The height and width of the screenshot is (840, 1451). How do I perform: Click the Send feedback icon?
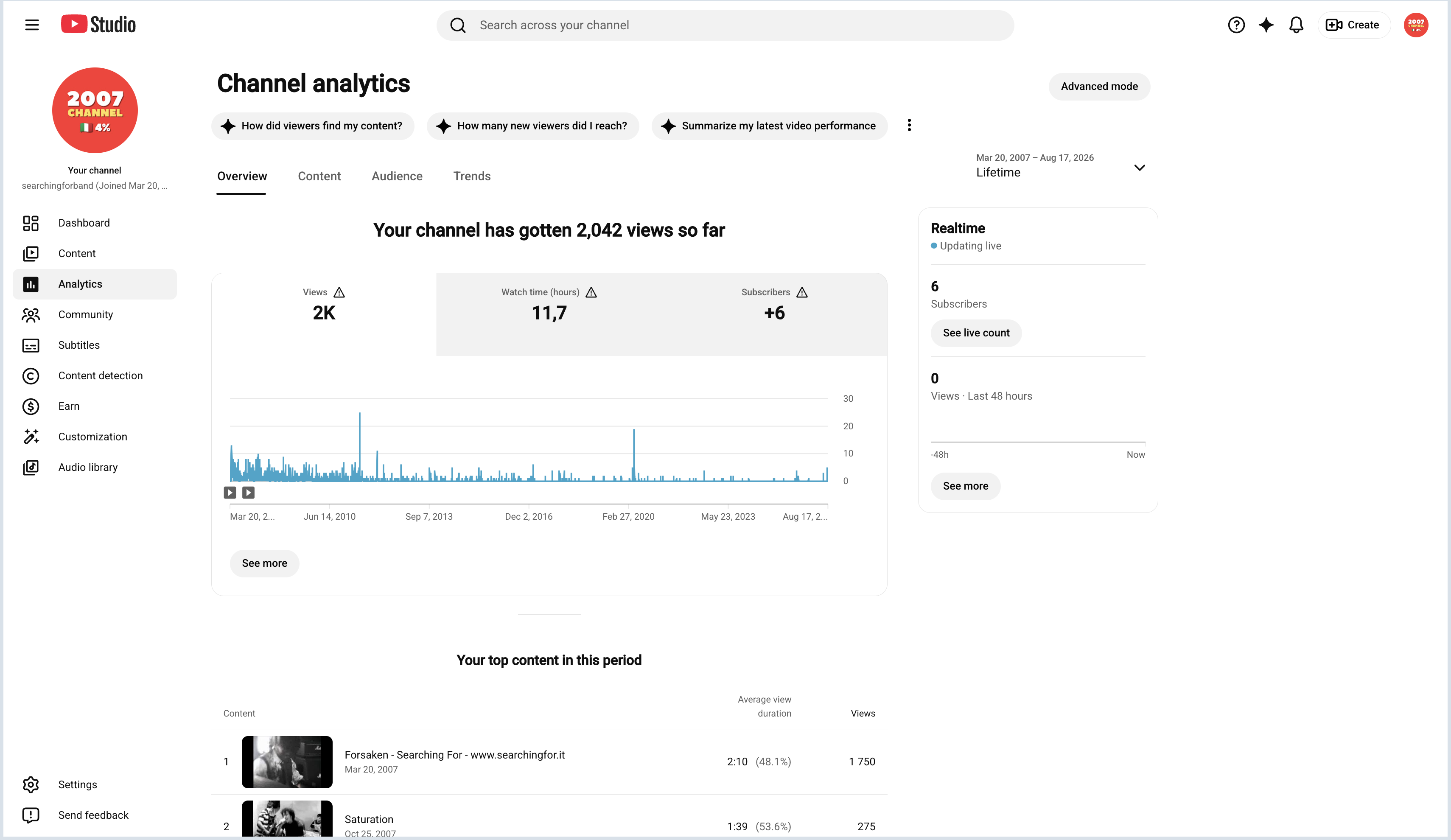31,815
